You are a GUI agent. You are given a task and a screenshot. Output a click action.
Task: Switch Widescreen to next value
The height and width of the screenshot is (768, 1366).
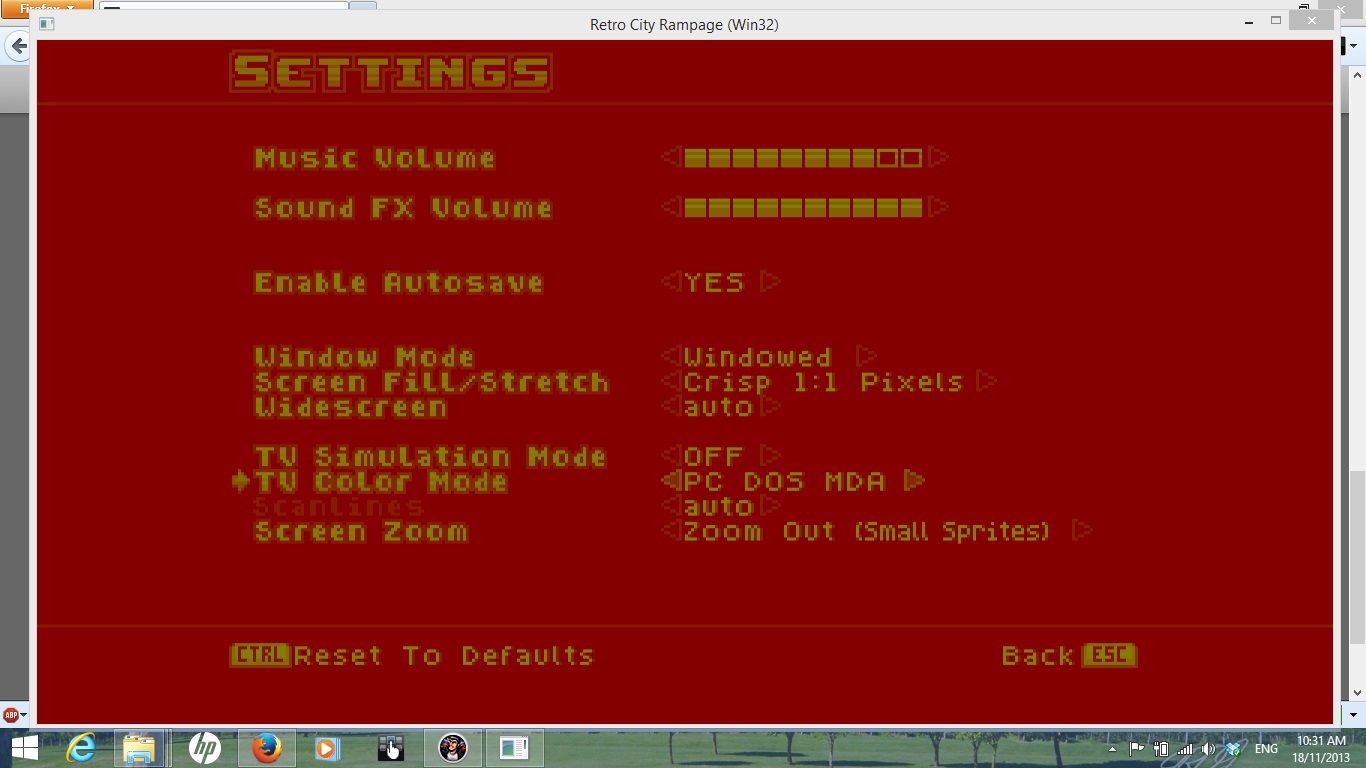point(770,406)
